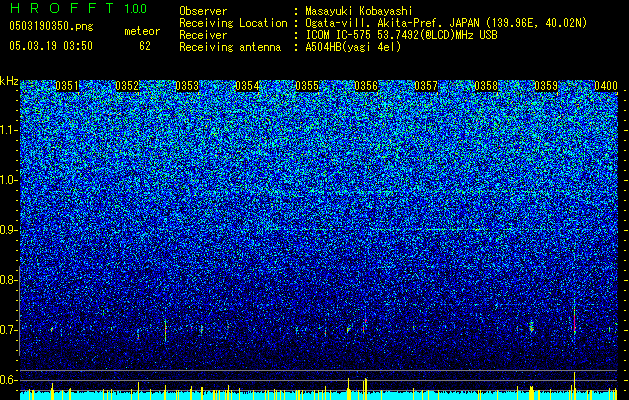The width and height of the screenshot is (629, 400).
Task: Select the version number 1.00
Action: pyautogui.click(x=136, y=9)
